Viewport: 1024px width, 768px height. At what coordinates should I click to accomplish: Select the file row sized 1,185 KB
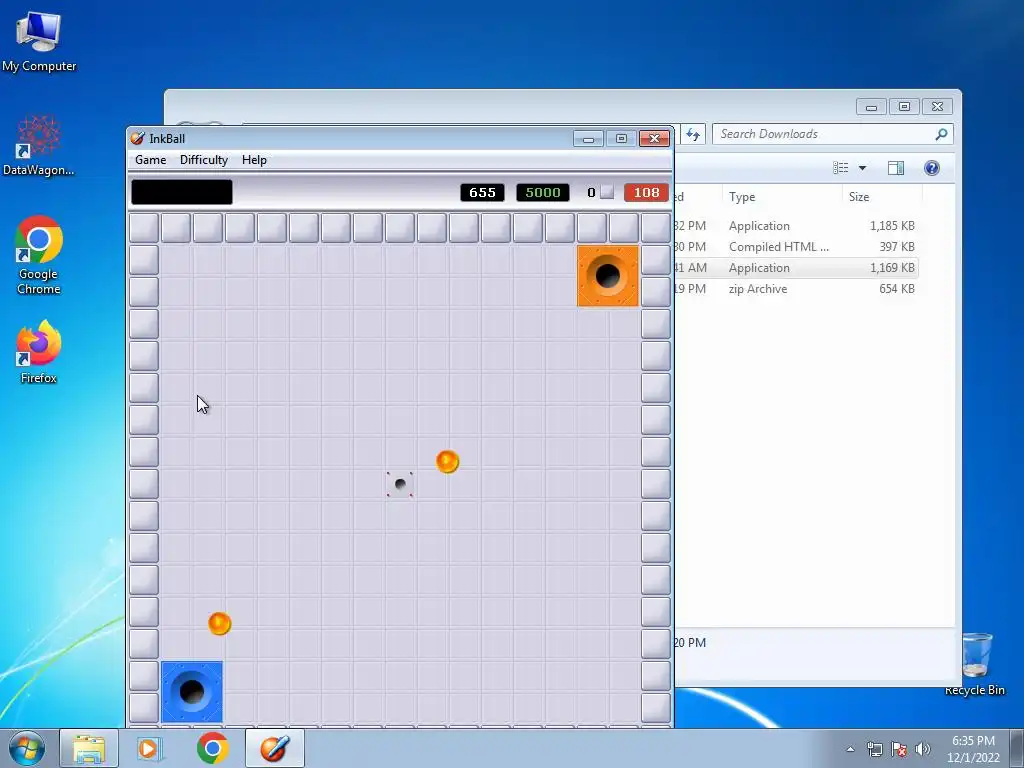pyautogui.click(x=796, y=226)
